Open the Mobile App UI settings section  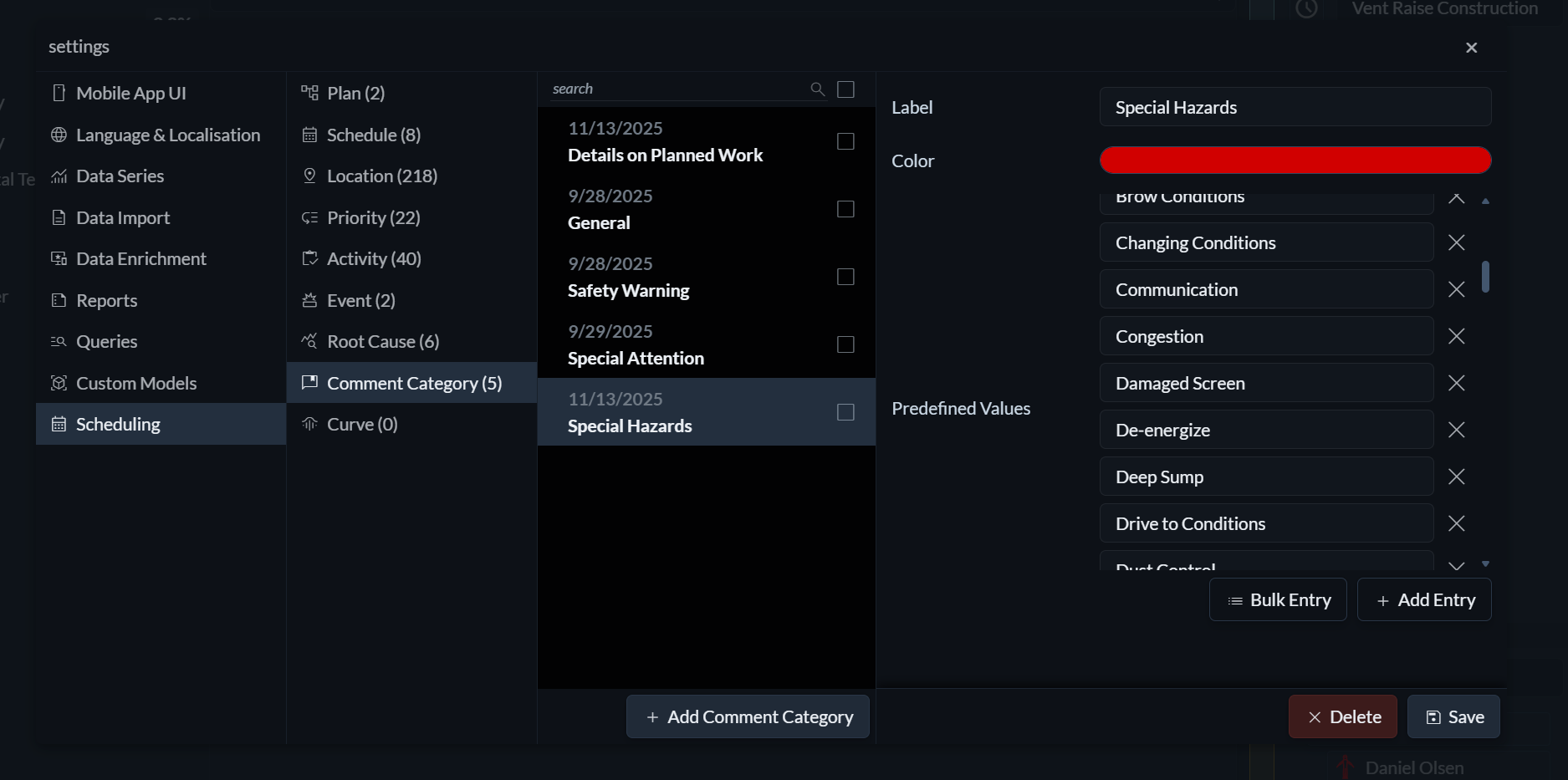(161, 93)
